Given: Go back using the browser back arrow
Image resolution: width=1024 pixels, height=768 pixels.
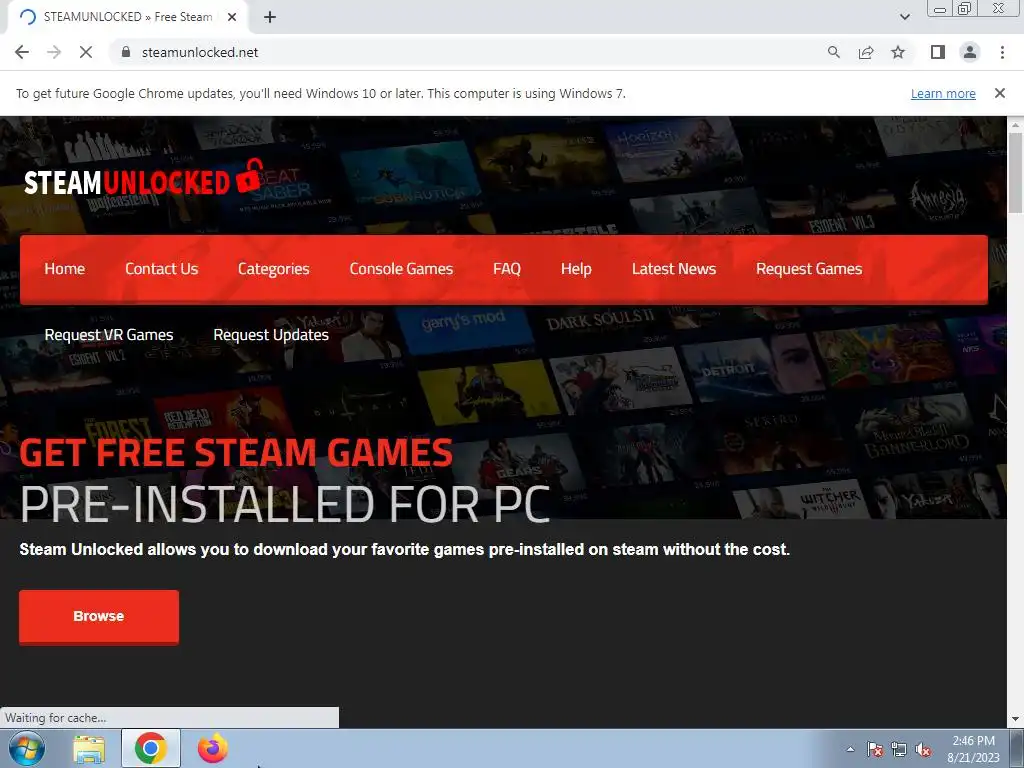Looking at the screenshot, I should click(22, 52).
